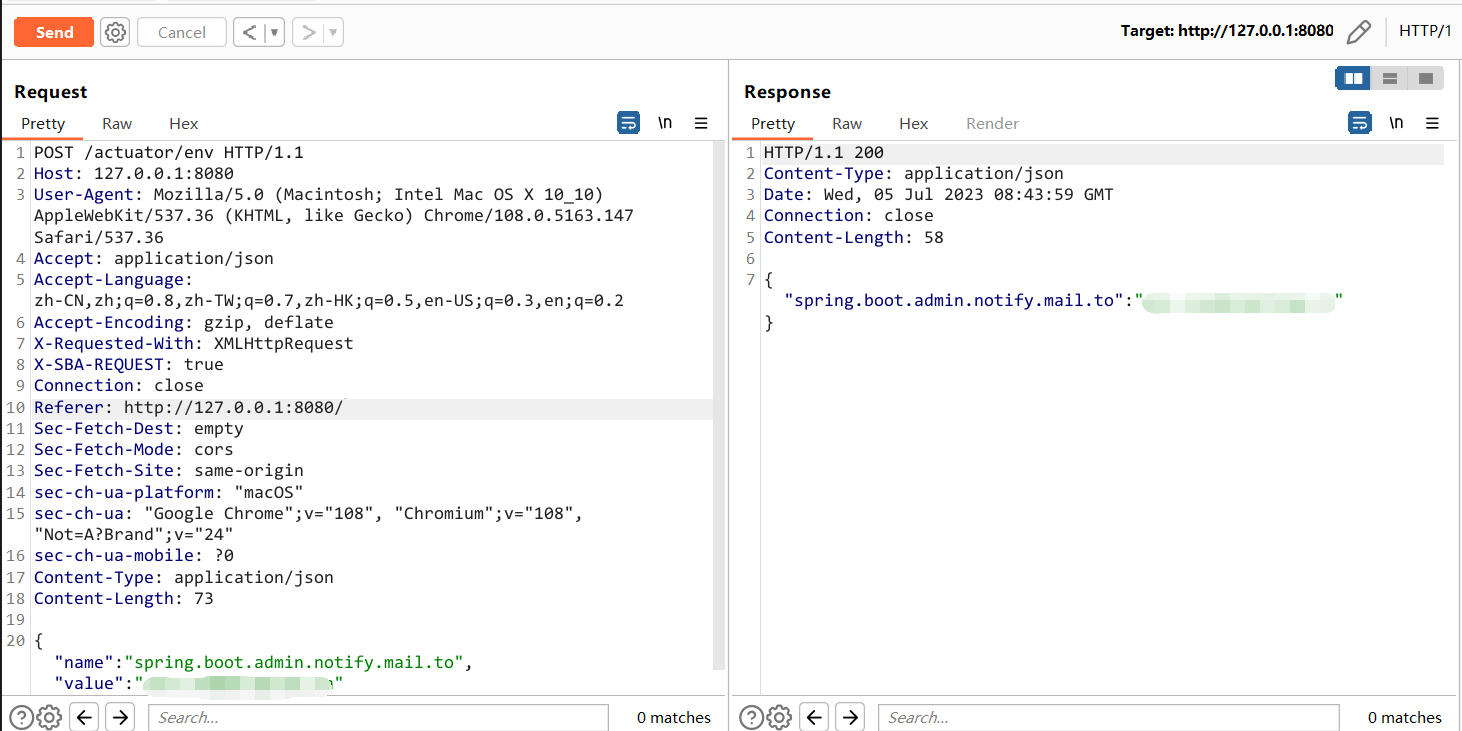Select the Response Render tab
Viewport: 1462px width, 731px height.
coord(992,123)
